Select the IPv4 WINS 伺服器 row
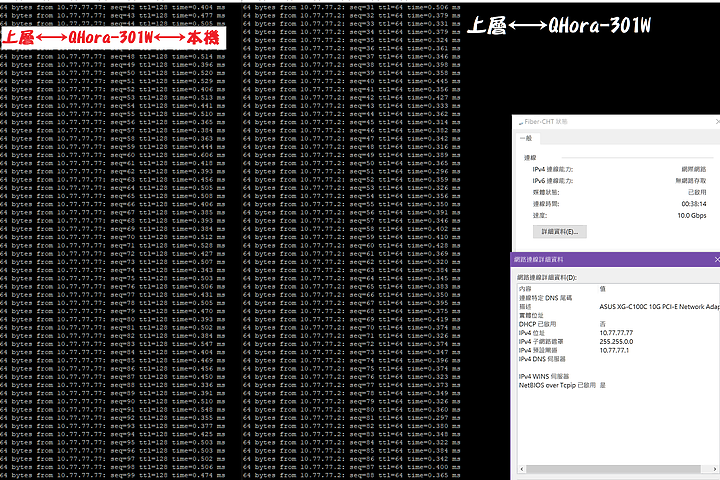The width and height of the screenshot is (720, 480). click(544, 376)
